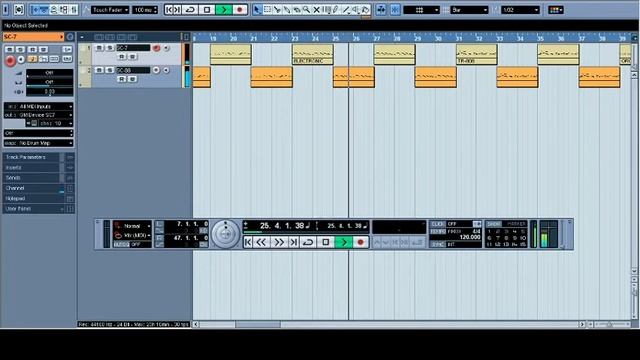Toggle TEMPO button on Transport panel
Viewport: 640px width, 360px height.
437,231
